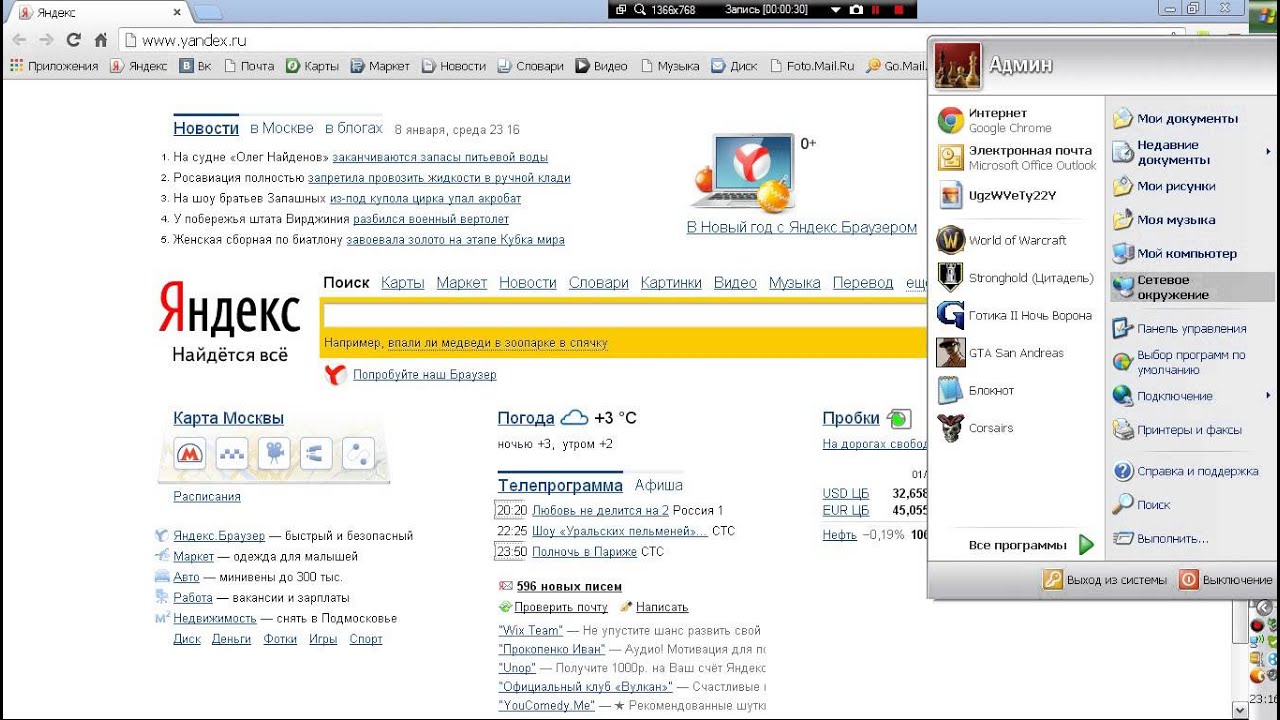Click Написать mail link

pos(662,607)
